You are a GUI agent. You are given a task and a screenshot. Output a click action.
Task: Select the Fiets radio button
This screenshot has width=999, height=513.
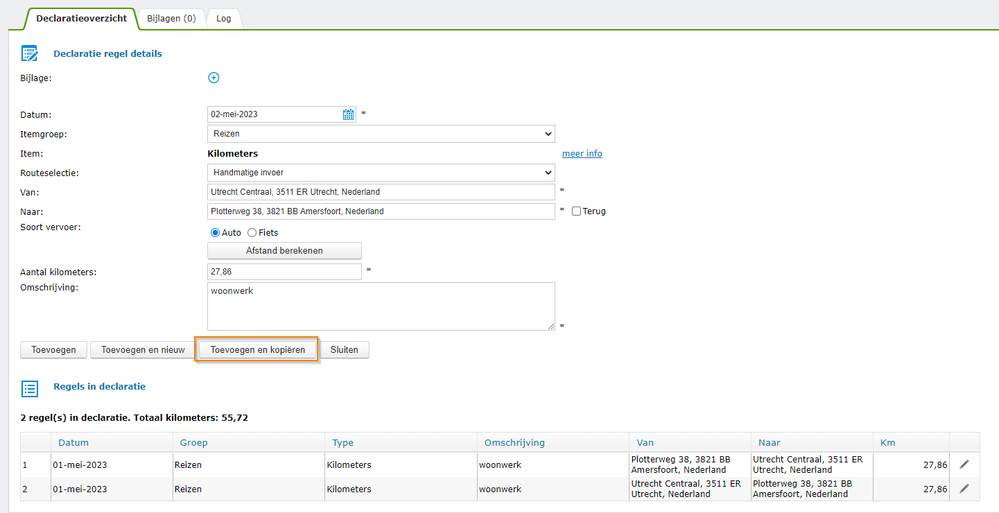[x=252, y=233]
